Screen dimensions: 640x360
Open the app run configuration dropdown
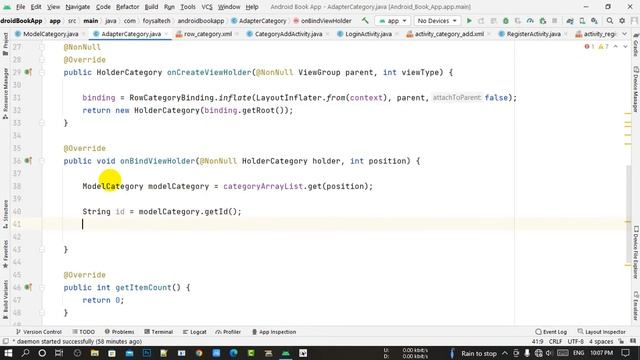tap(393, 20)
